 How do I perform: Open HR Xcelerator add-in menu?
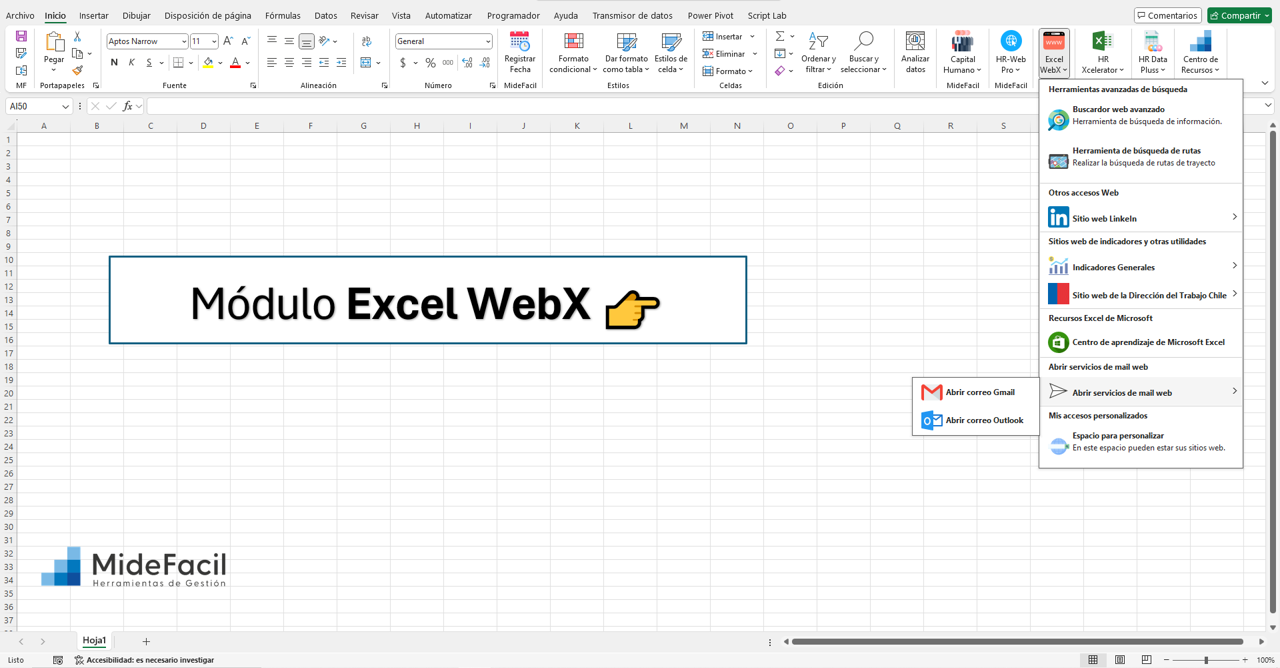point(1103,52)
